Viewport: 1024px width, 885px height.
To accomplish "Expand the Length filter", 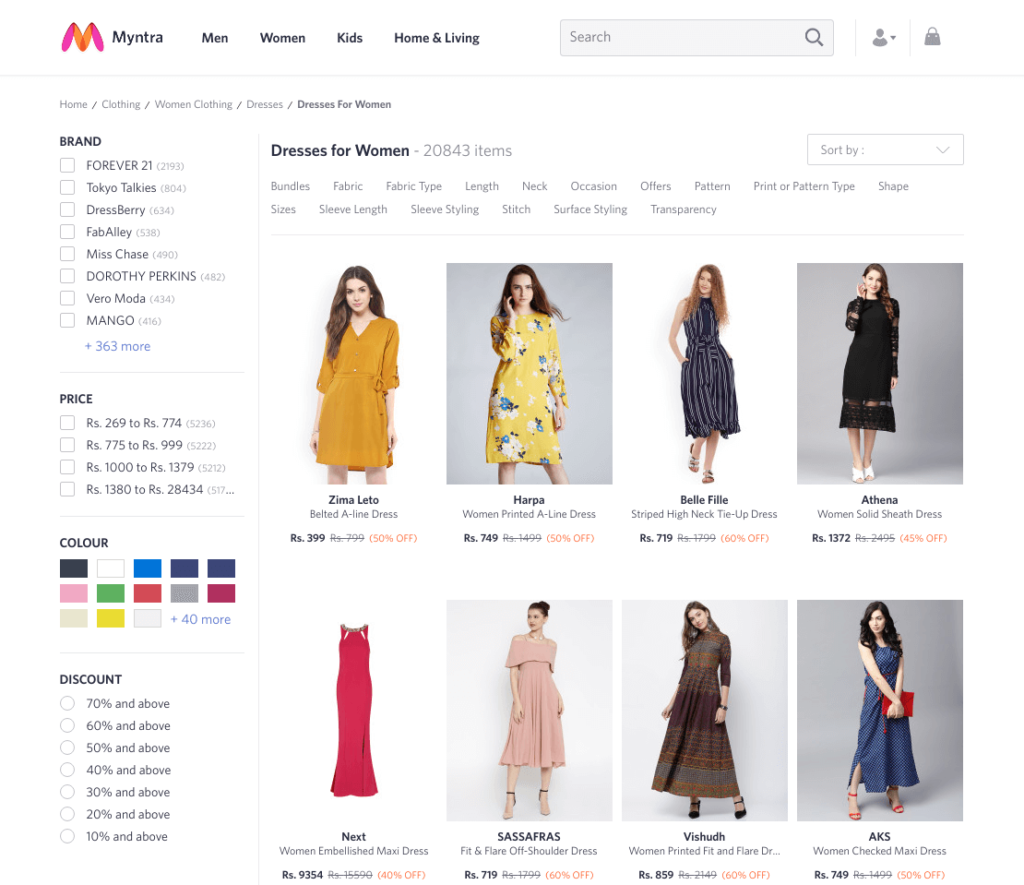I will [482, 186].
